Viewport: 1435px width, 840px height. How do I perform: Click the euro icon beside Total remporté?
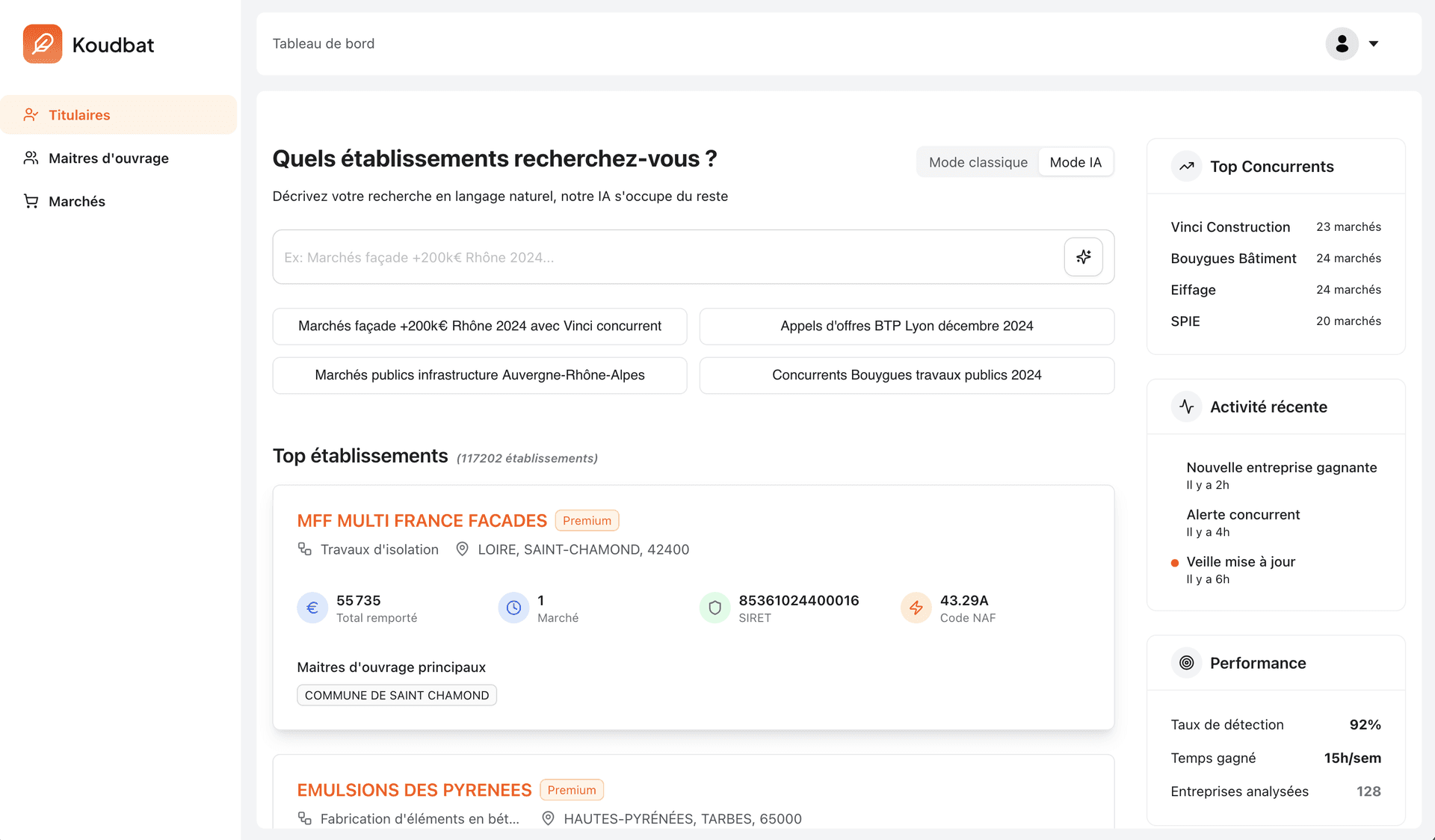(312, 608)
